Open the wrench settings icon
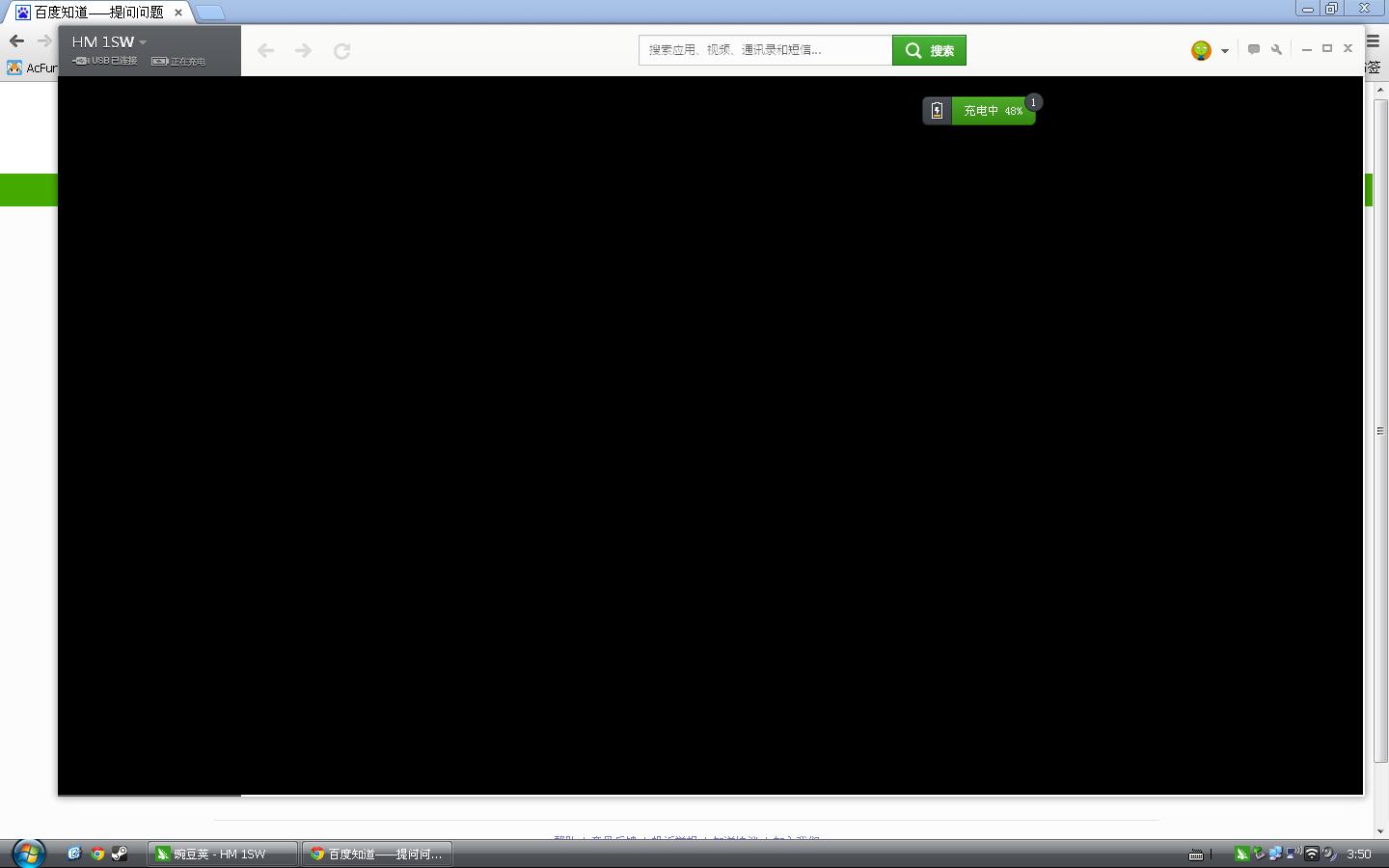The image size is (1389, 868). tap(1276, 49)
